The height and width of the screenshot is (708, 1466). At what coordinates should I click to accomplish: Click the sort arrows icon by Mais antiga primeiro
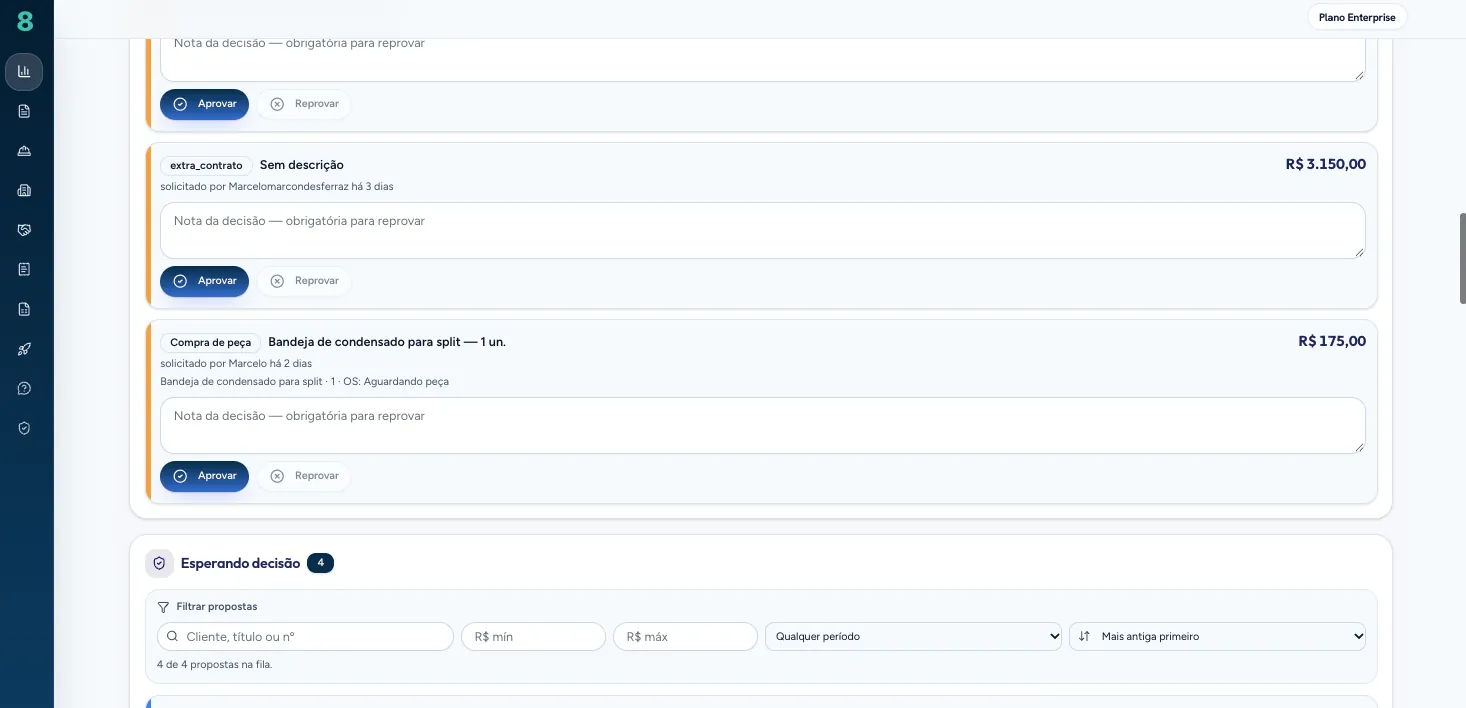click(x=1084, y=637)
